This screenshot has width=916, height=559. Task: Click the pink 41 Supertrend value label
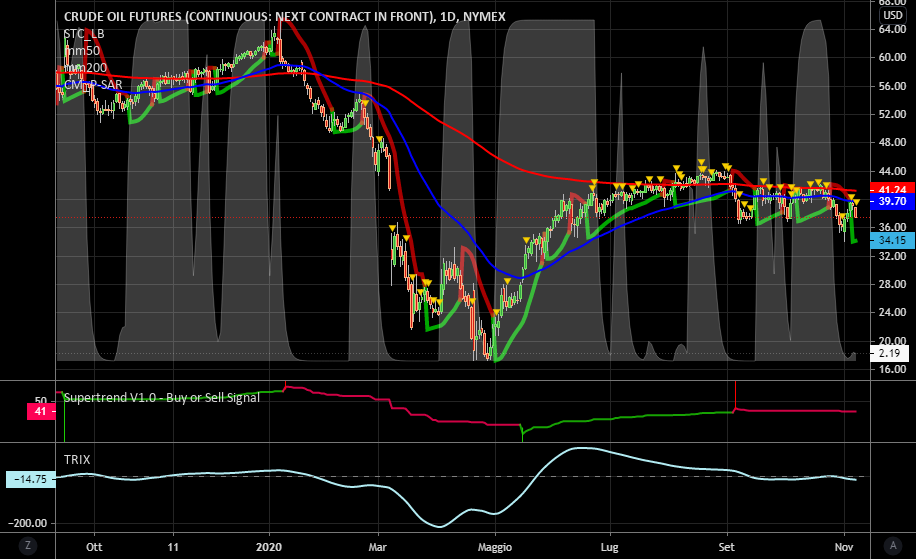pos(40,412)
